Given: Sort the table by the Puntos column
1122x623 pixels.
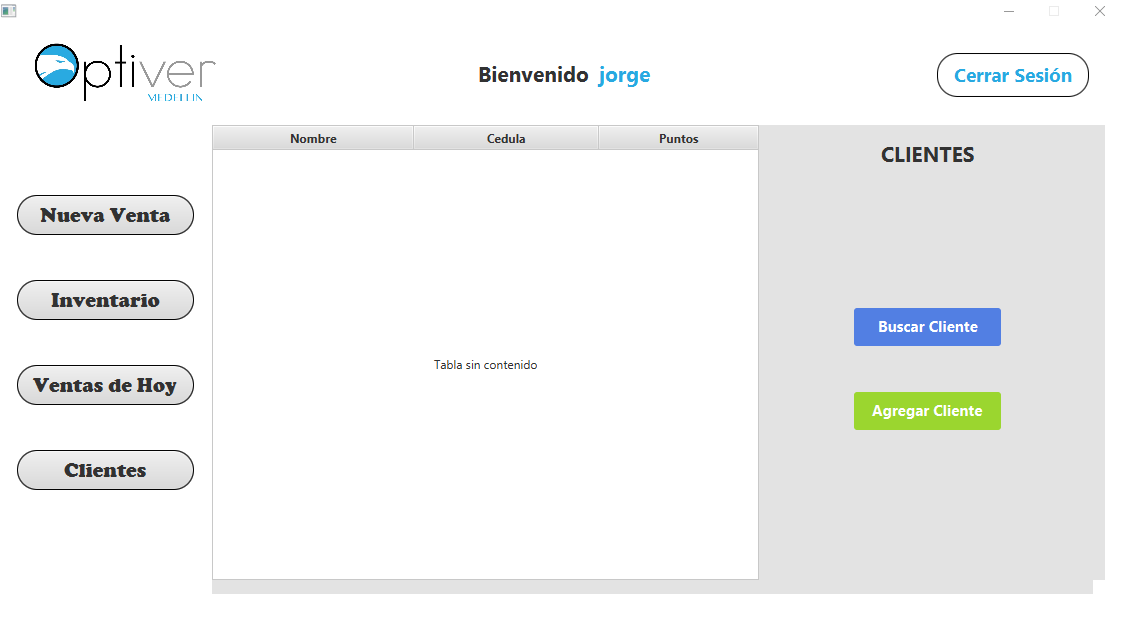Looking at the screenshot, I should pos(678,137).
